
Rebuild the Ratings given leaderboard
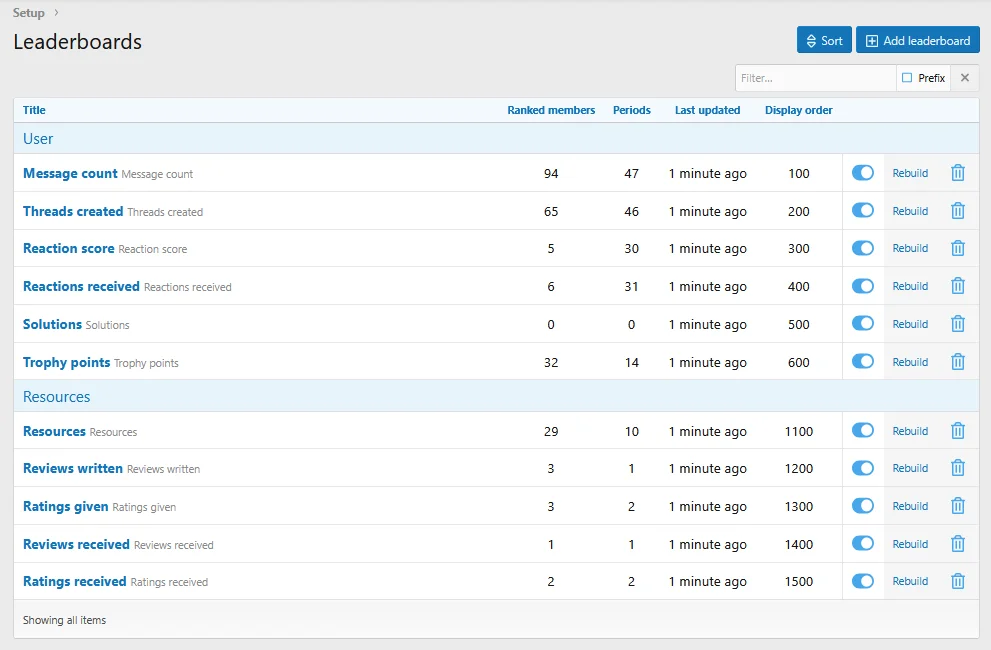pyautogui.click(x=910, y=506)
